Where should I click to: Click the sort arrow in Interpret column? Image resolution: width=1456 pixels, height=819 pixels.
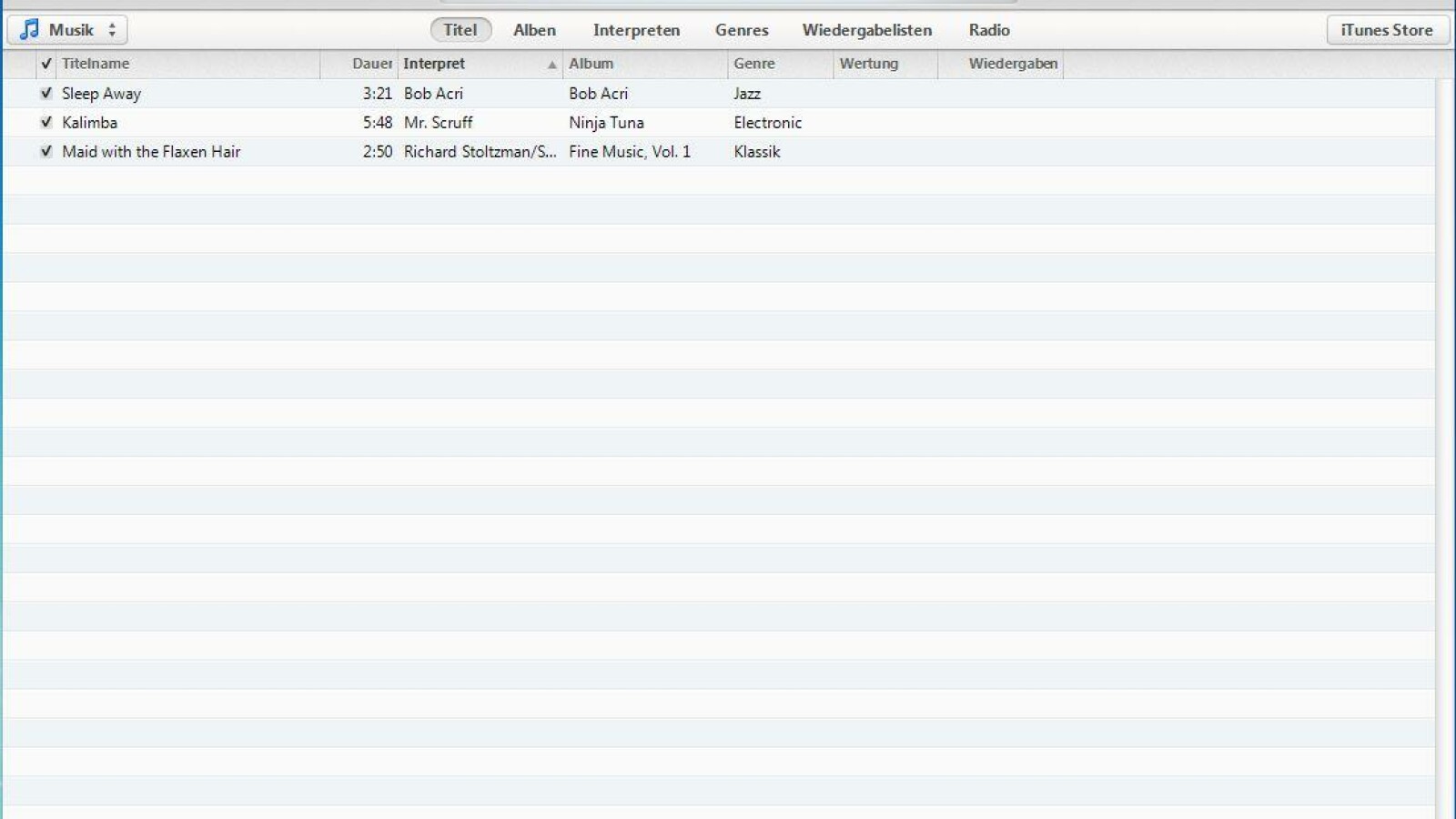coord(551,65)
